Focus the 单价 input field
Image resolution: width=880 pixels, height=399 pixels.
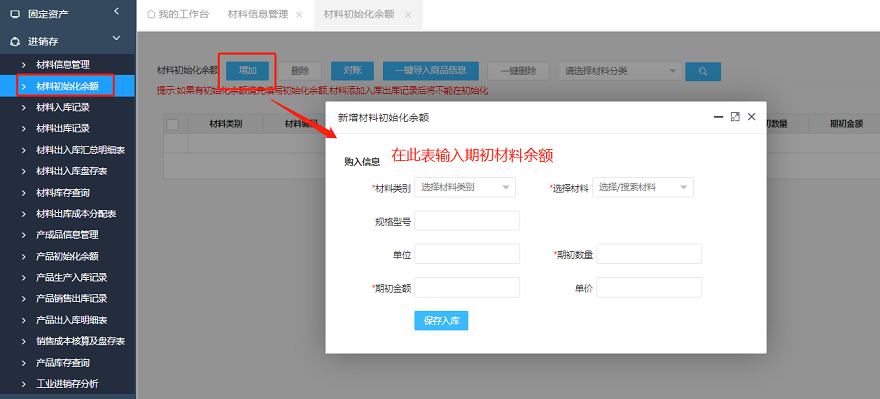(649, 287)
